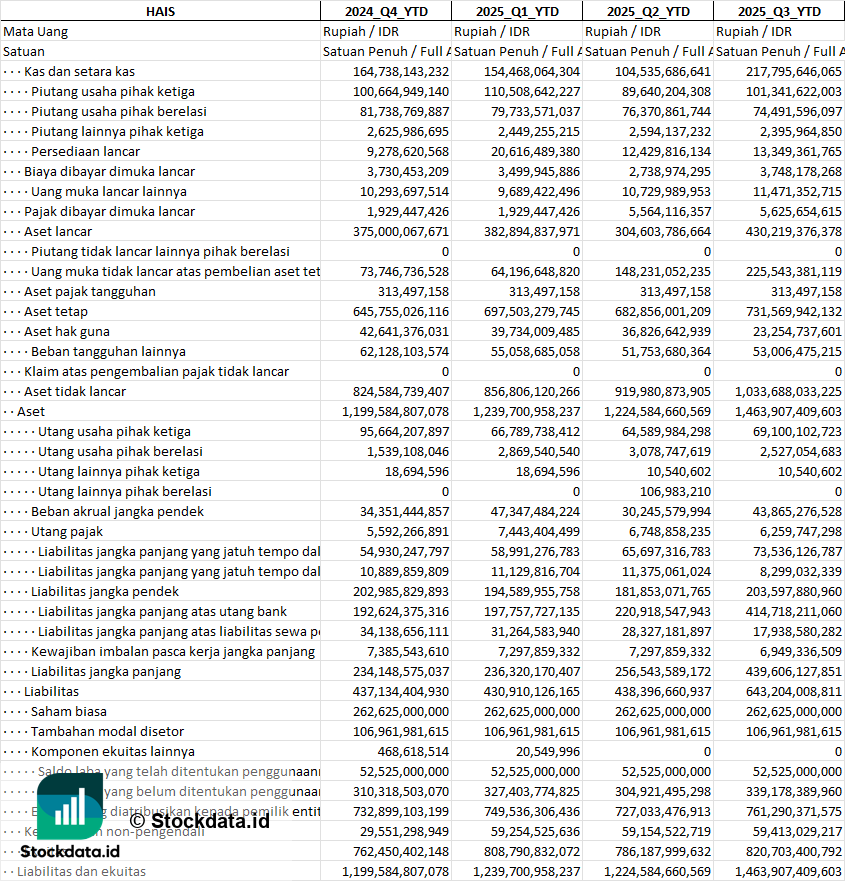This screenshot has height=881, width=845.
Task: Select Tambahan modal disetor label
Action: (x=107, y=732)
